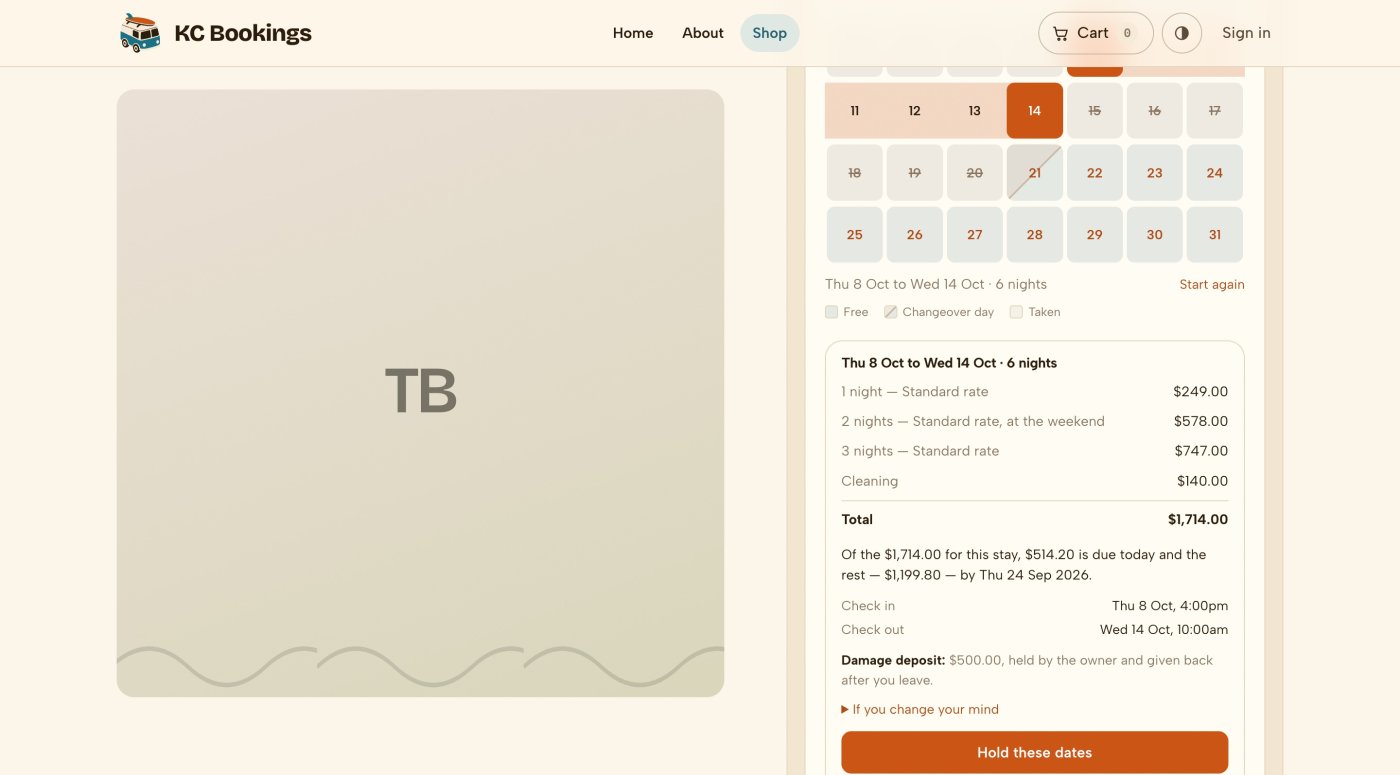Click taken day 15
The width and height of the screenshot is (1400, 775).
tap(1094, 110)
